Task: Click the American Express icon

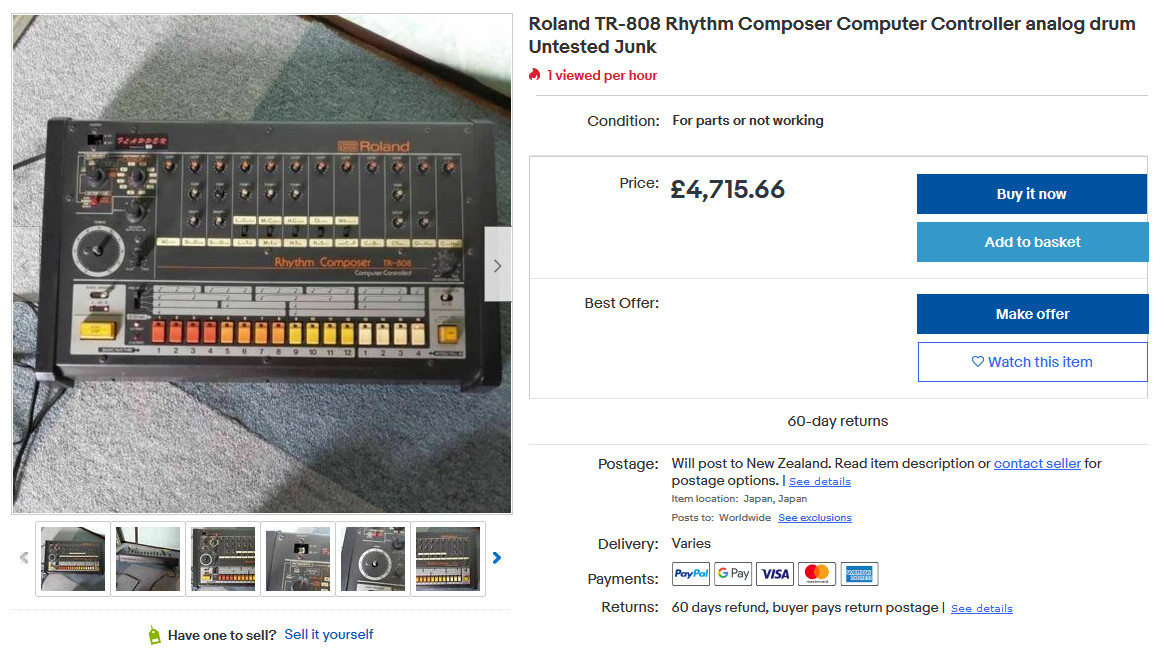Action: point(860,574)
